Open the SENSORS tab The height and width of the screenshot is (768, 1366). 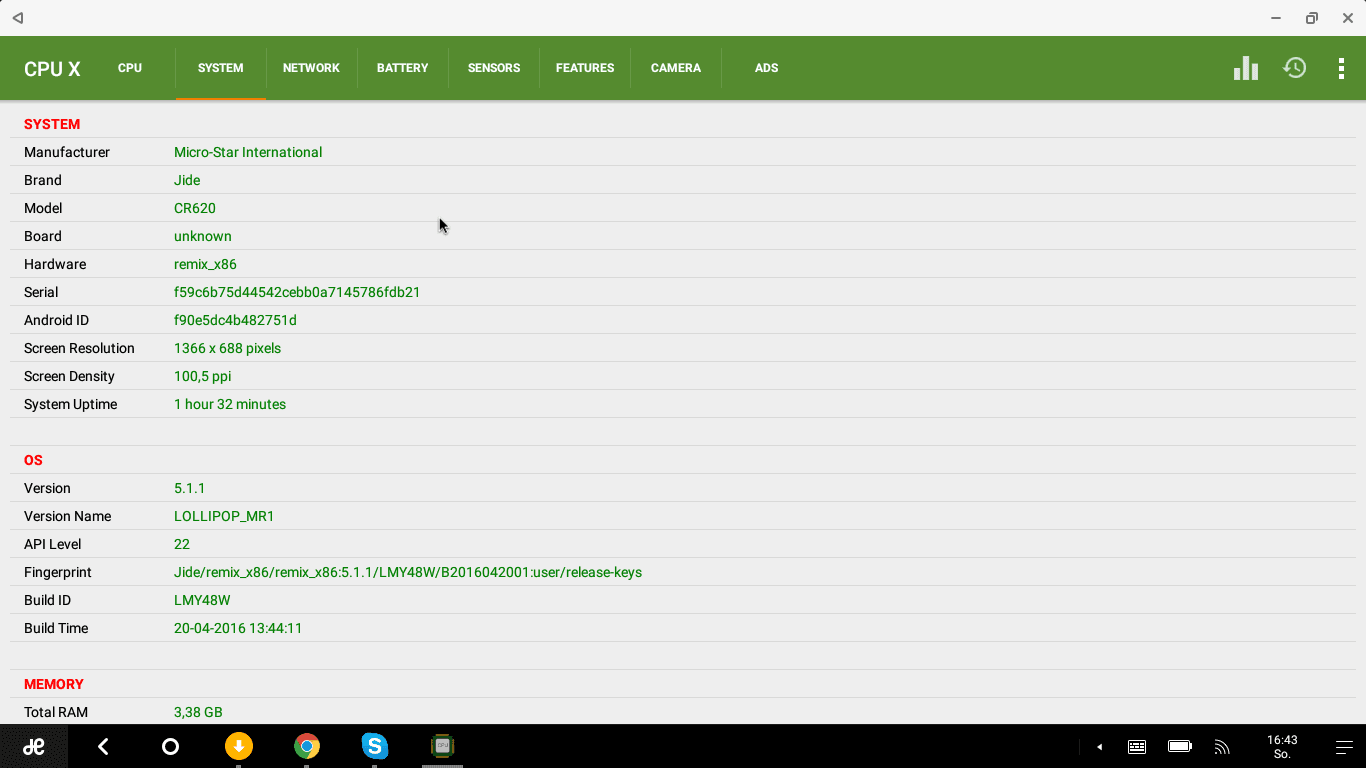(494, 68)
